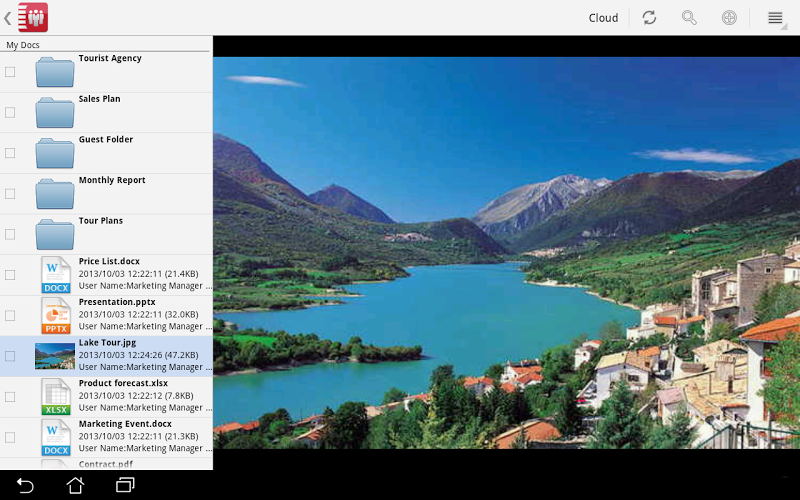Select the Marketing Event.docx checkbox

click(x=10, y=437)
